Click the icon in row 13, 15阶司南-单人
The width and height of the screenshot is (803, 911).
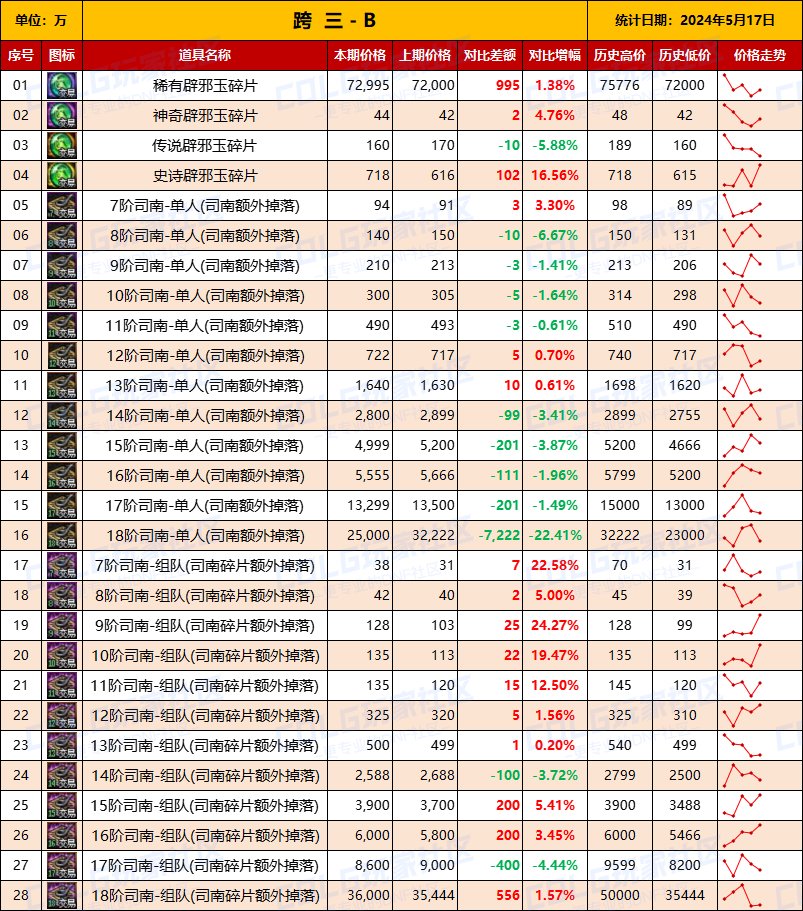62,446
